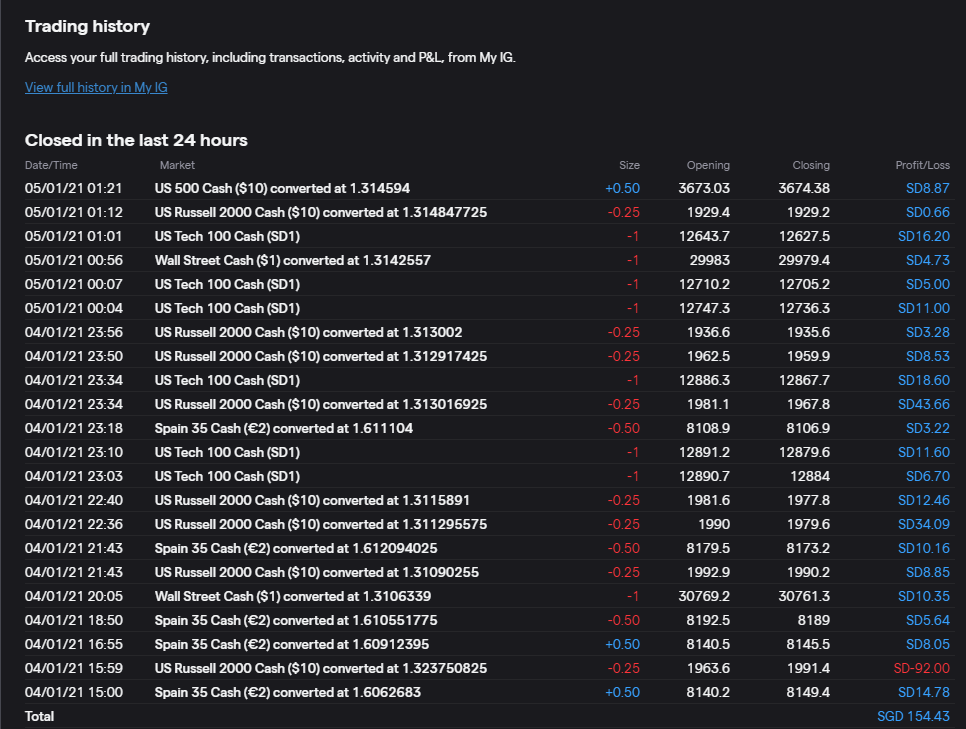966x729 pixels.
Task: Select the US 500 Cash trade row
Action: pyautogui.click(x=282, y=188)
